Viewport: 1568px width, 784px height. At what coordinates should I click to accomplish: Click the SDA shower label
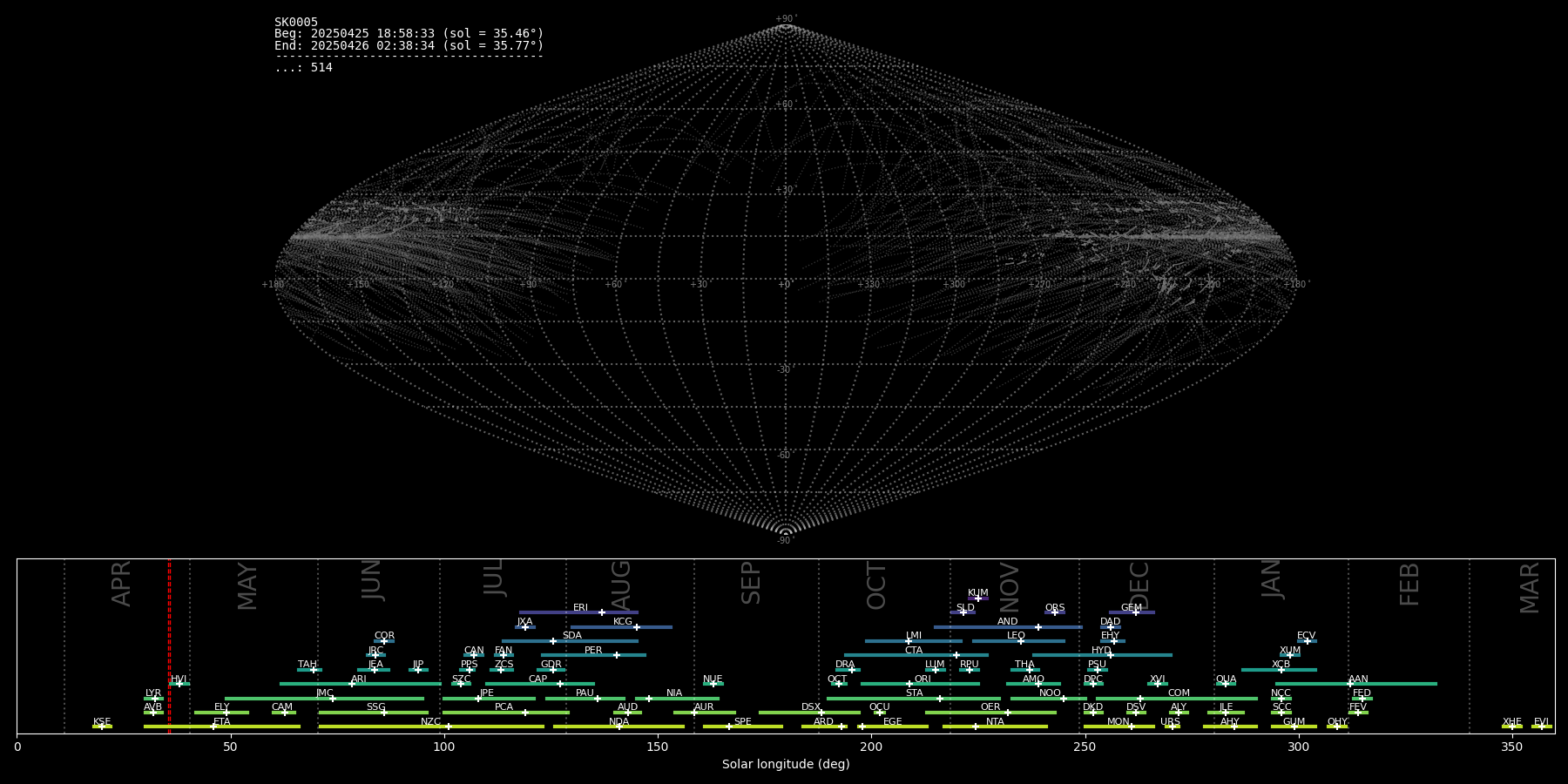[x=572, y=636]
